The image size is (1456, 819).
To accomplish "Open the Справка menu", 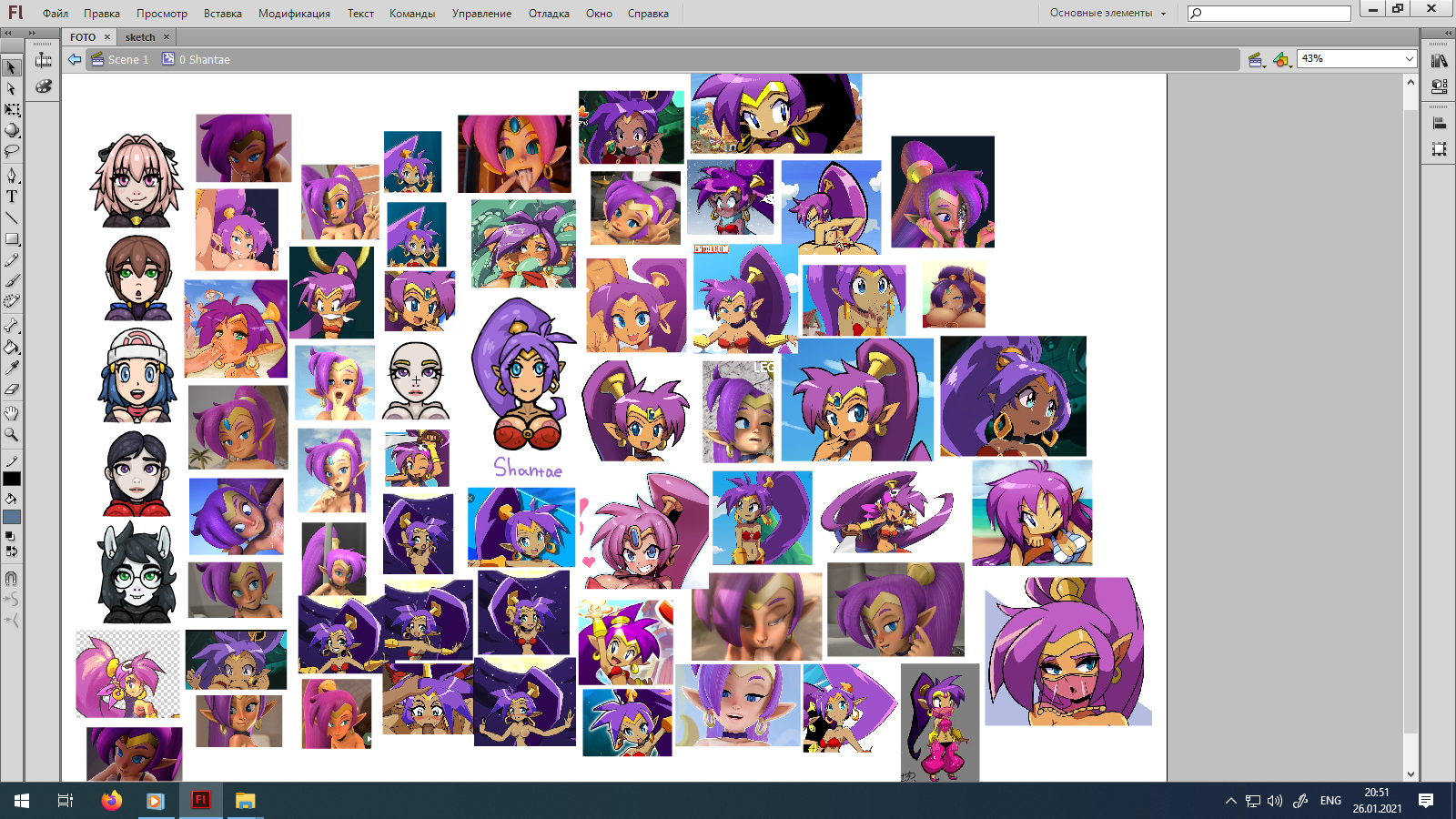I will [x=648, y=14].
